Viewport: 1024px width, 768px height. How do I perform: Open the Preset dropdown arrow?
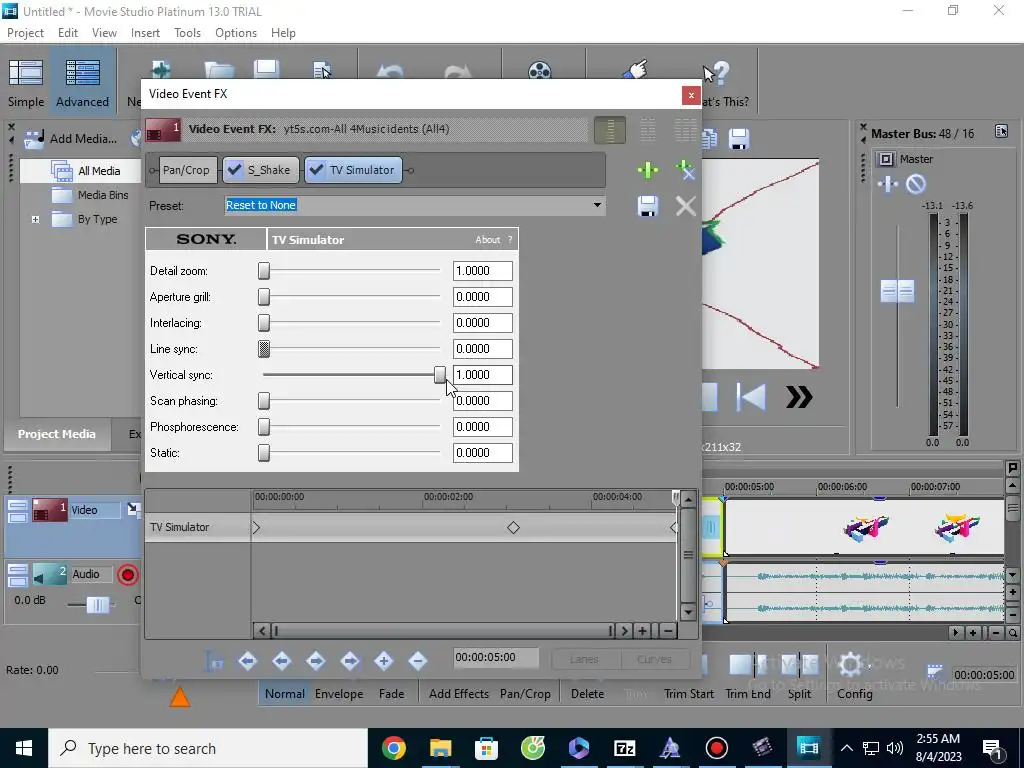(597, 205)
